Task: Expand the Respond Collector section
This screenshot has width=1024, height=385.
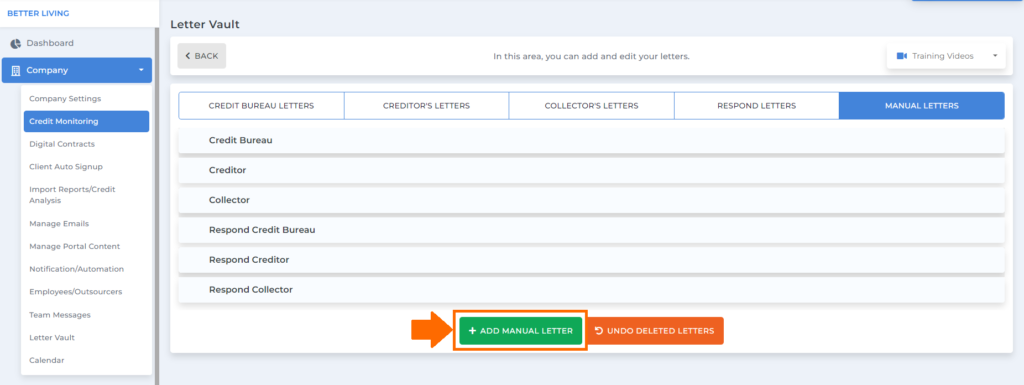Action: (591, 290)
